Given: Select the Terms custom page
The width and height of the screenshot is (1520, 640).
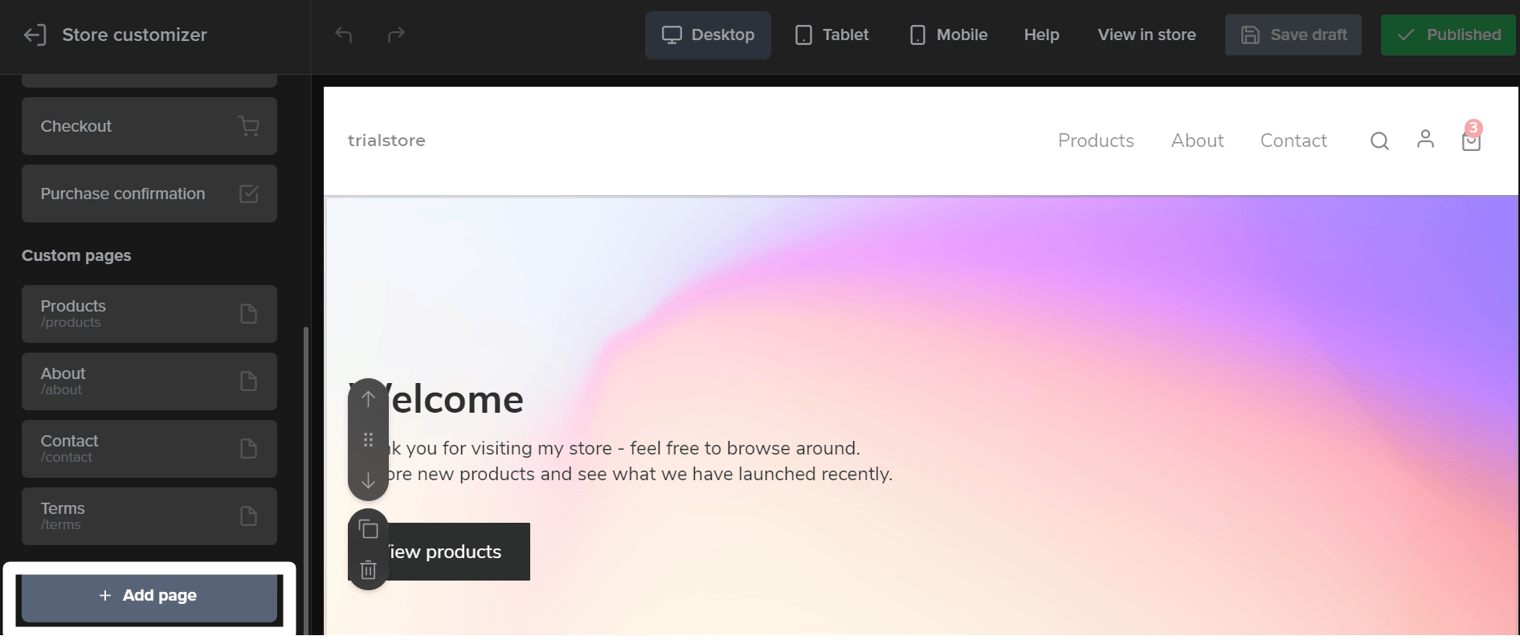Looking at the screenshot, I should pyautogui.click(x=149, y=516).
